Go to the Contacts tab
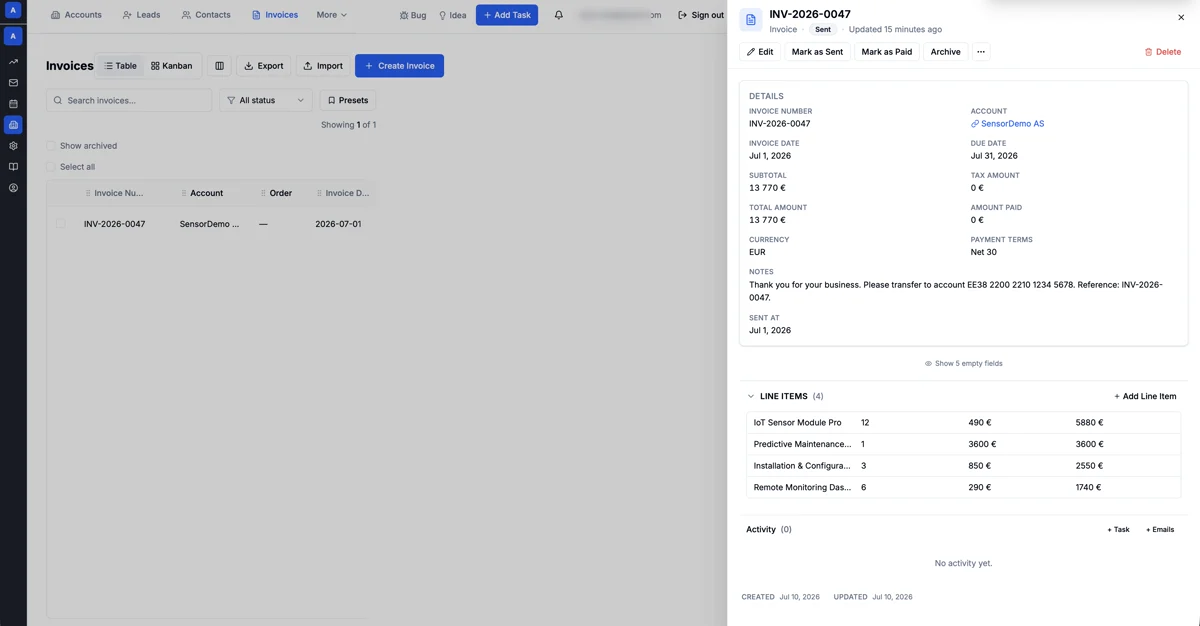Viewport: 1200px width, 626px height. pyautogui.click(x=206, y=15)
